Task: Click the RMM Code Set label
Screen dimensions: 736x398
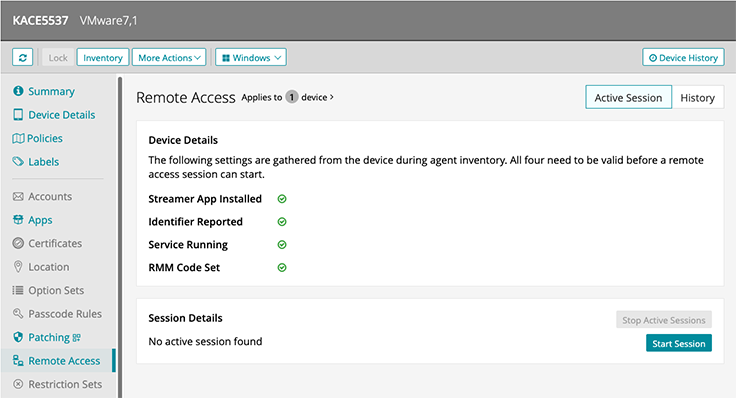Action: 184,268
